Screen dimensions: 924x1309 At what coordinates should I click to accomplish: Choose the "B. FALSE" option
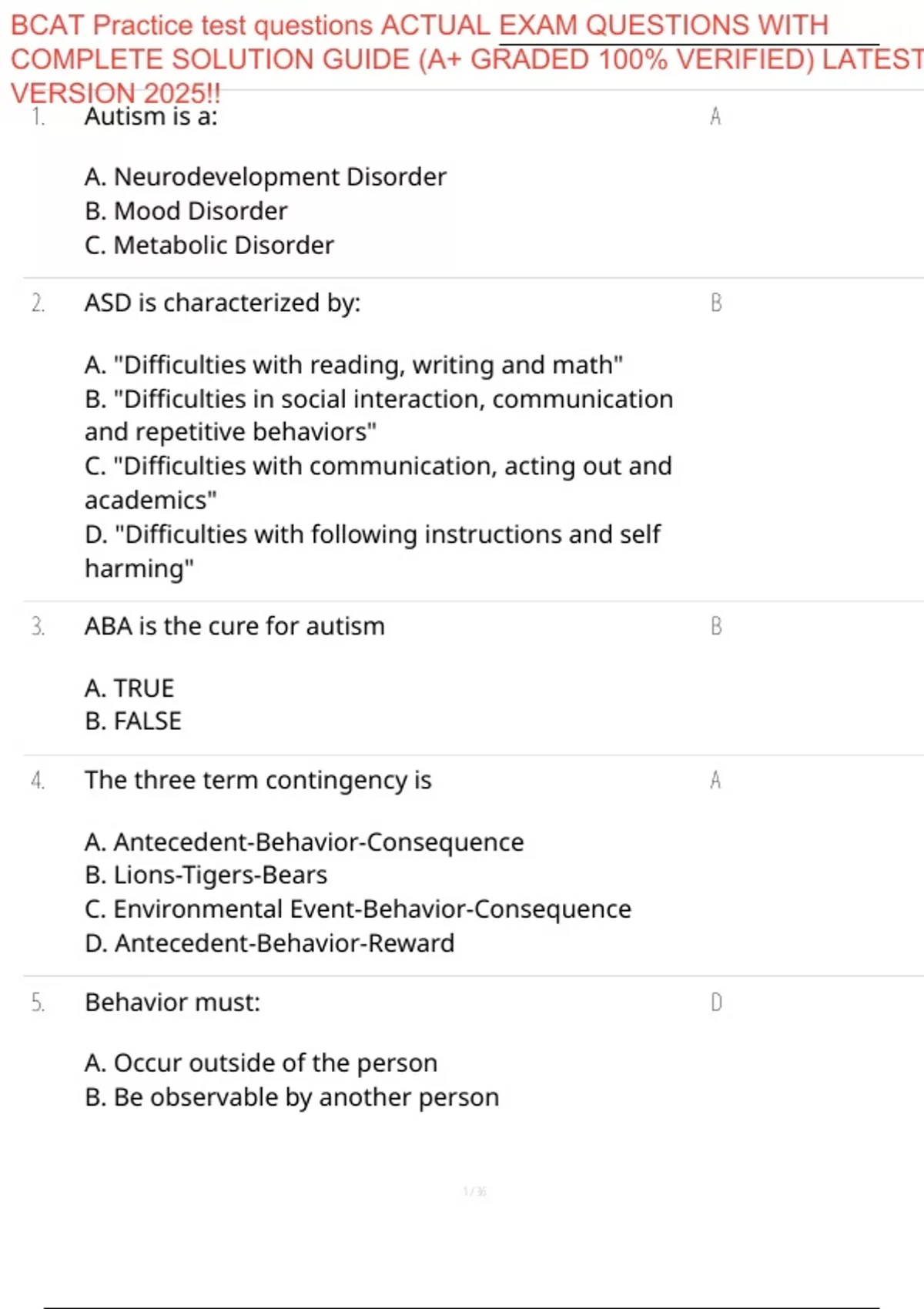tap(133, 721)
